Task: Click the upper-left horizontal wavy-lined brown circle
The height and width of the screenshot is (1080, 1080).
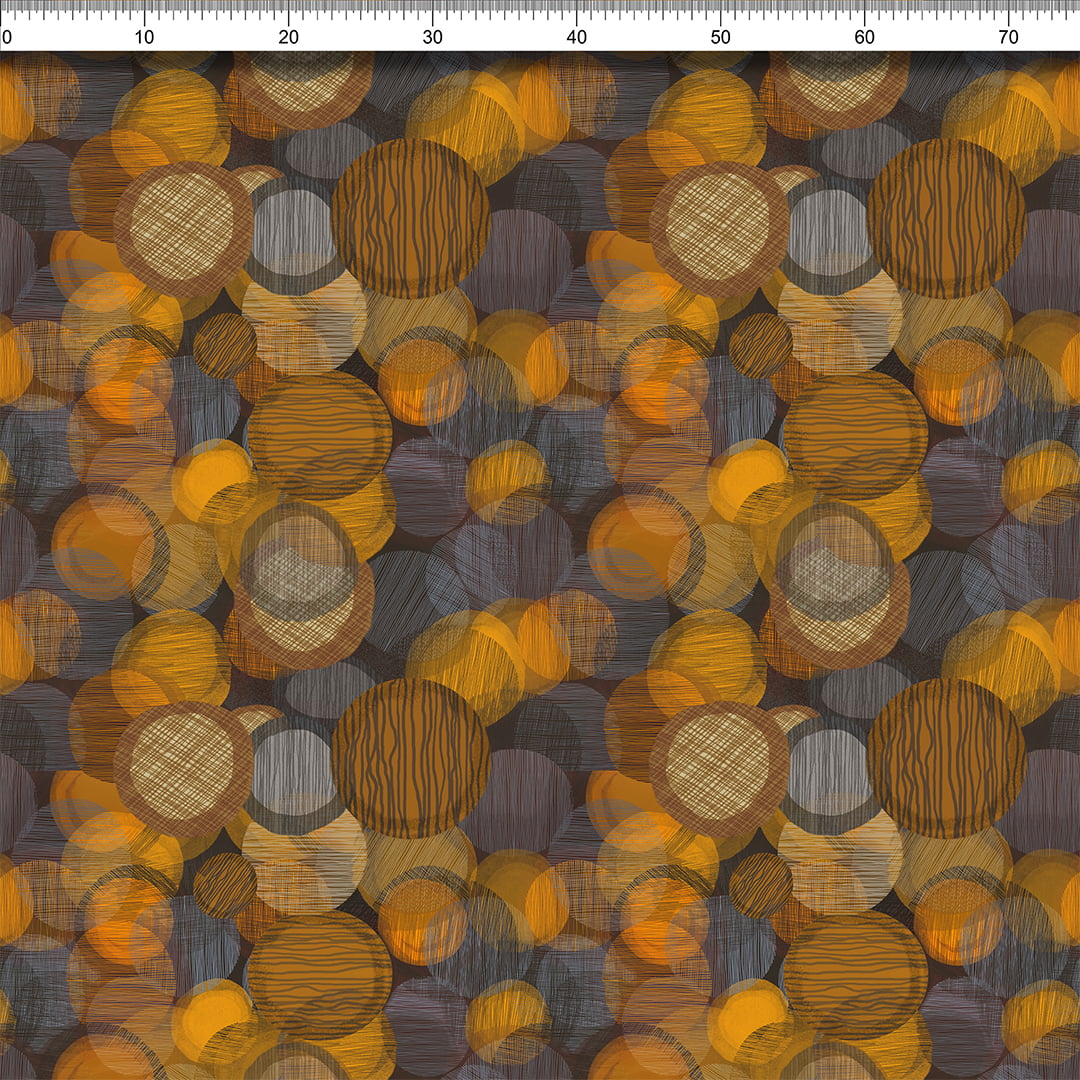Action: click(x=319, y=436)
